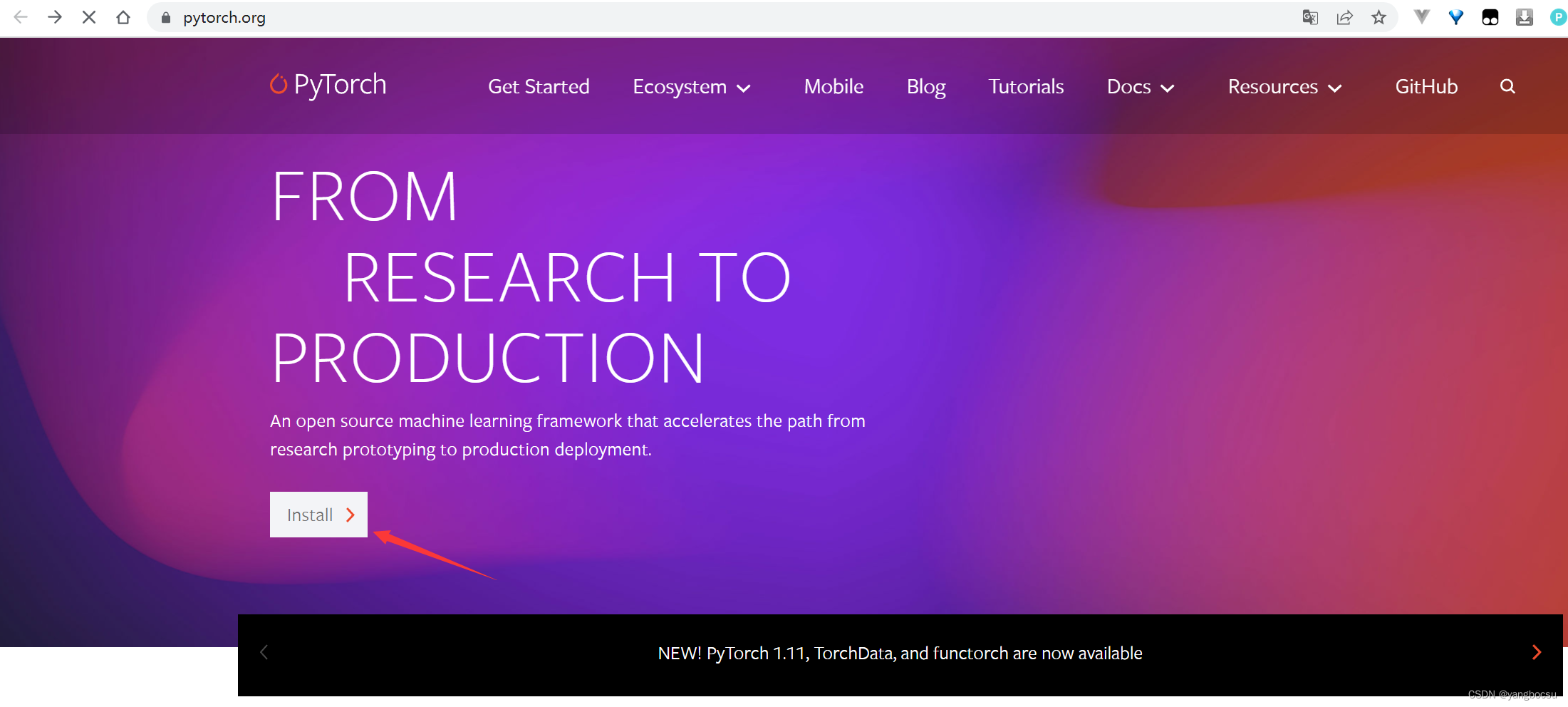Open the GitHub link
The height and width of the screenshot is (707, 1568).
(x=1426, y=86)
